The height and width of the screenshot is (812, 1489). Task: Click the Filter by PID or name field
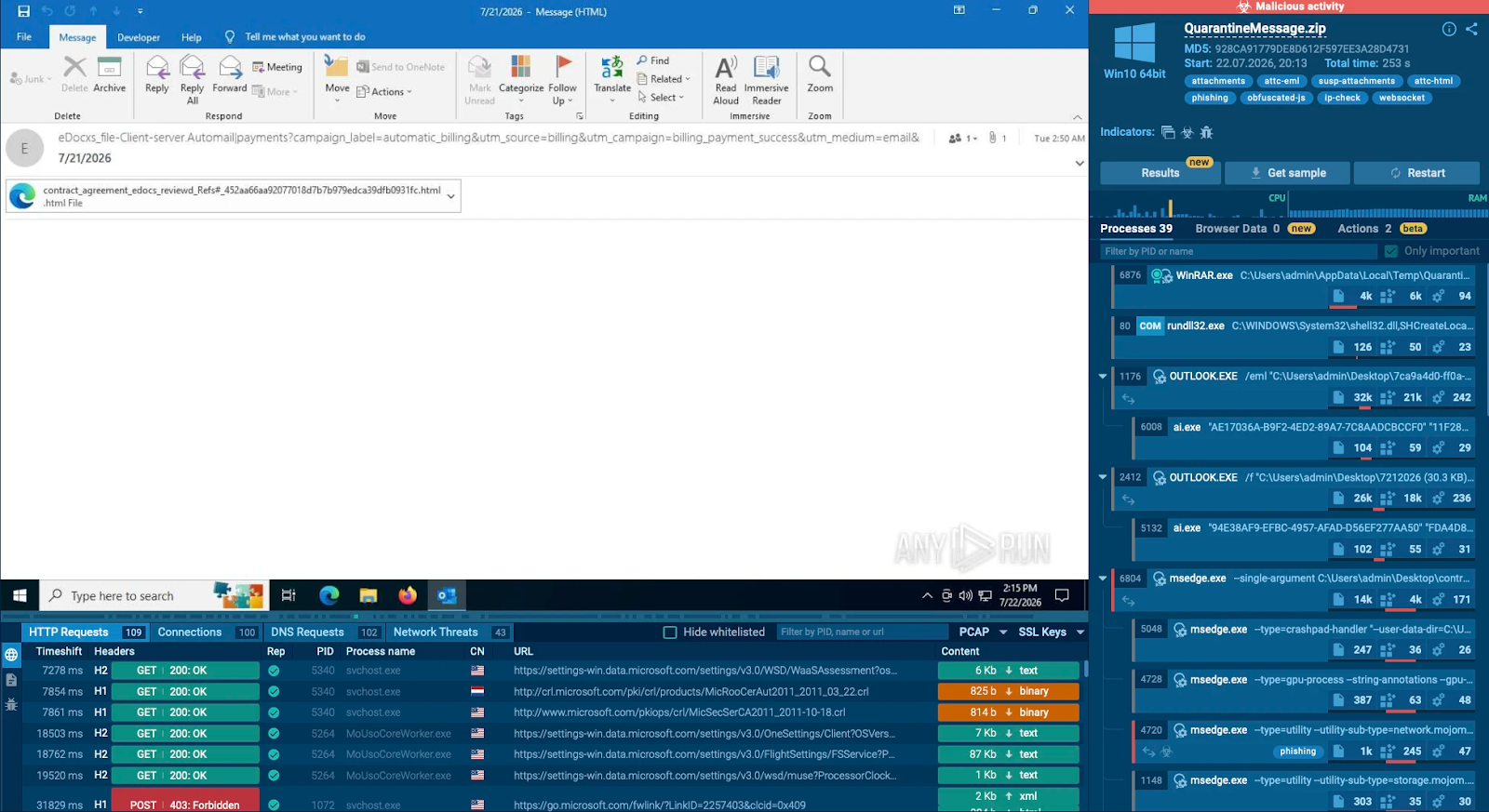1239,251
